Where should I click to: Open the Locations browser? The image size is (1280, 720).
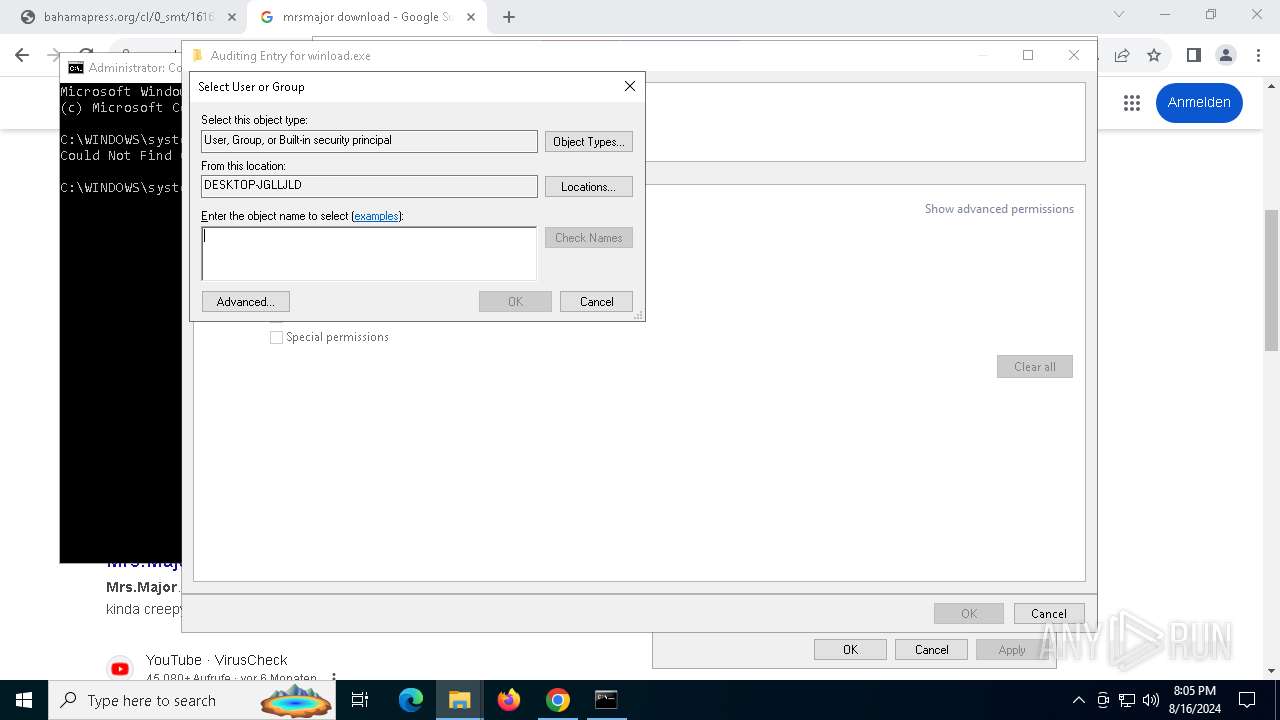pyautogui.click(x=589, y=187)
